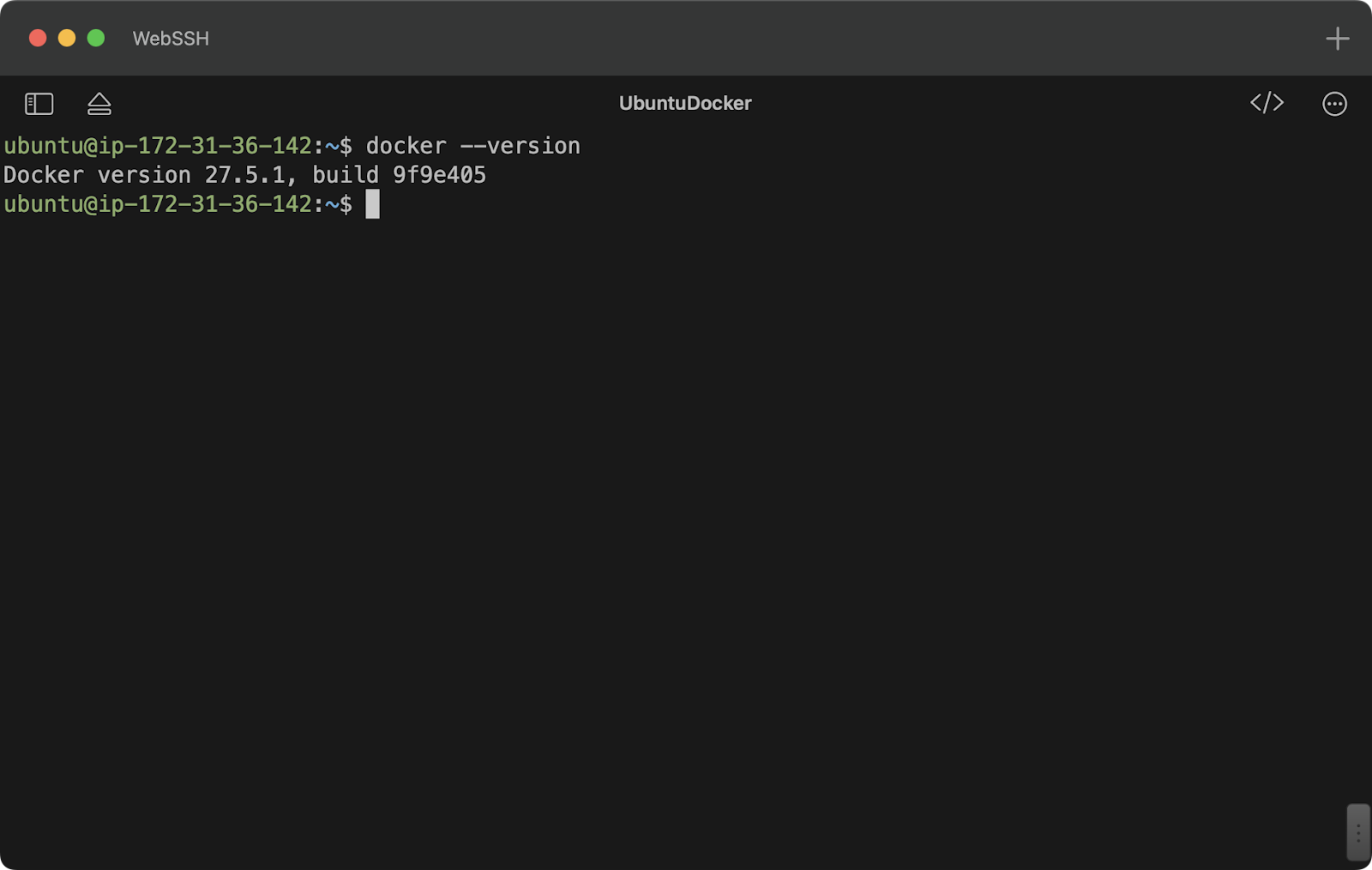Add a new tab with plus icon
The width and height of the screenshot is (1372, 870).
pos(1337,39)
